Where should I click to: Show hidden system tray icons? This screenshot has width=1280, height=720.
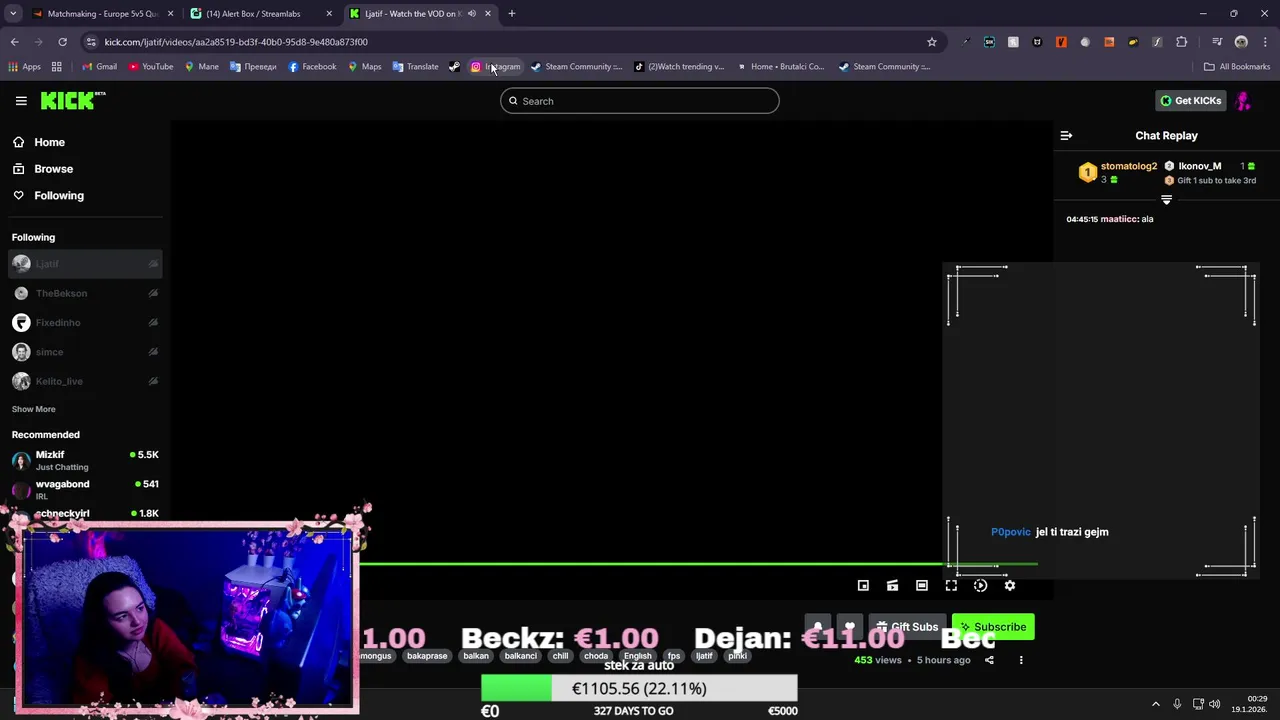[1156, 704]
